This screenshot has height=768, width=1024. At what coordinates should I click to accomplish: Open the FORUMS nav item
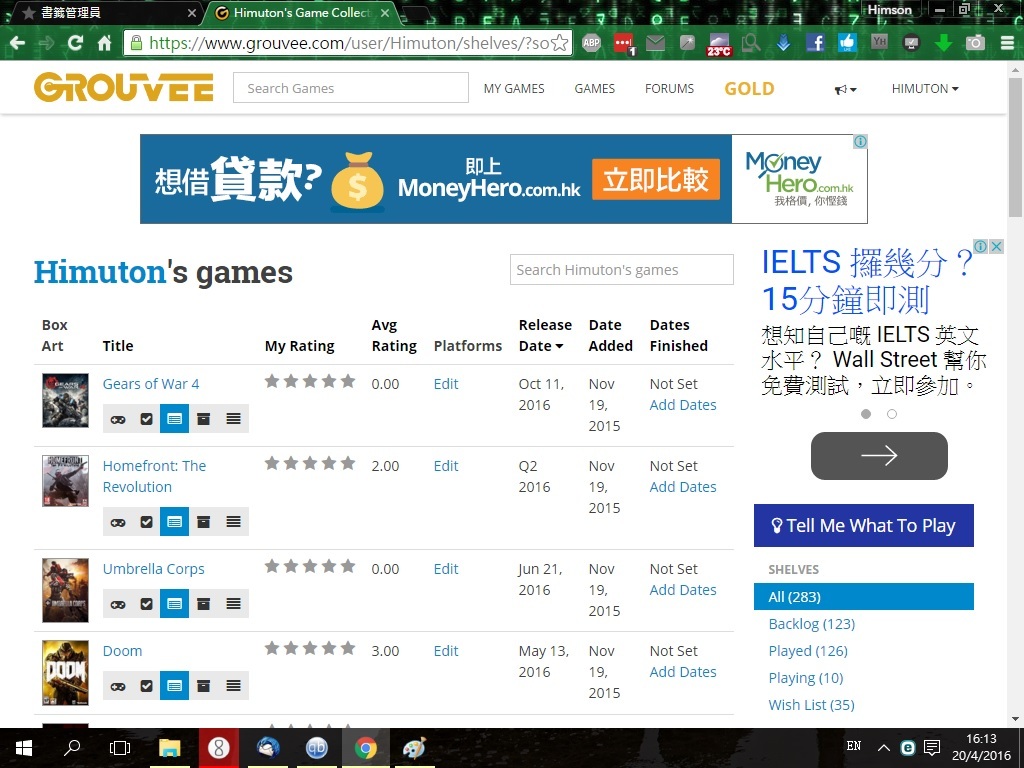coord(669,88)
